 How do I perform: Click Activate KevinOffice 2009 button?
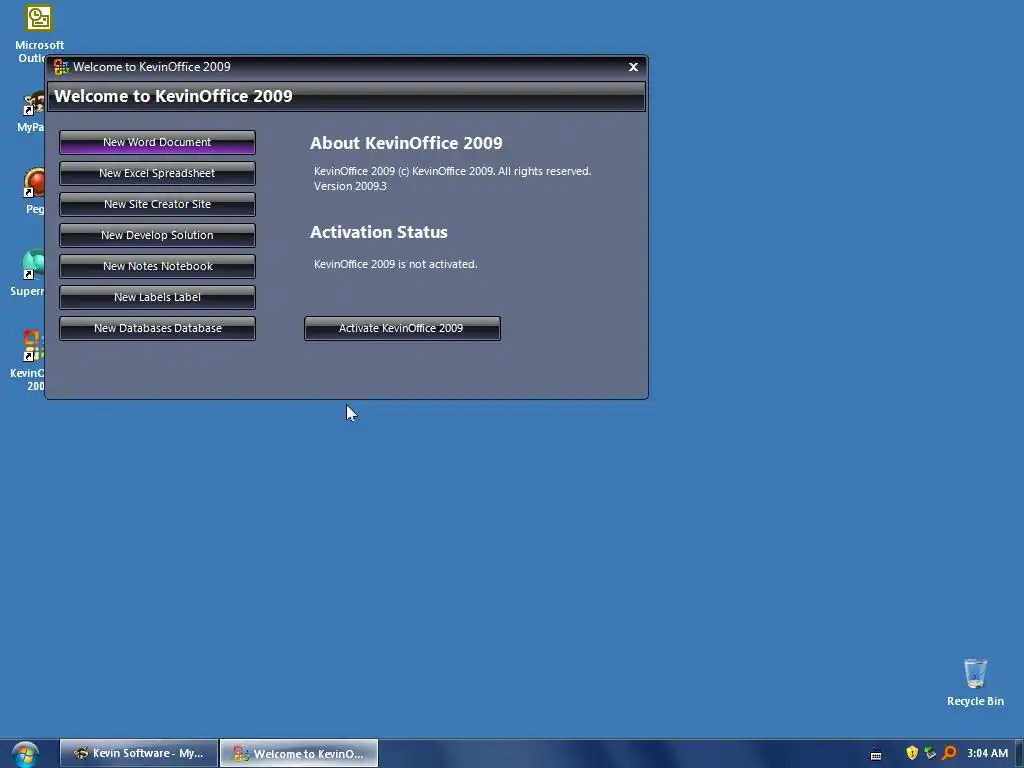coord(402,328)
